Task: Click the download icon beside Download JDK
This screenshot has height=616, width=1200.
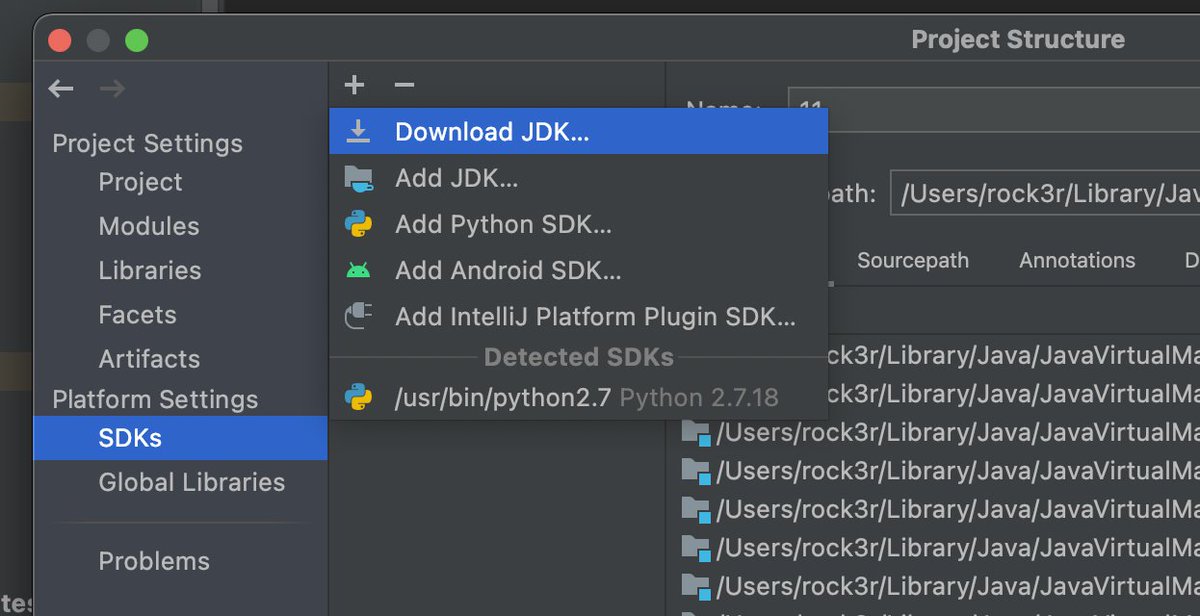Action: (358, 132)
